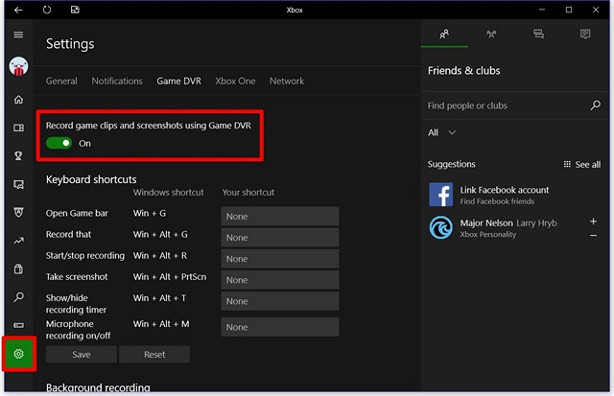
Task: Open the hamburger menu in sidebar
Action: tap(18, 35)
